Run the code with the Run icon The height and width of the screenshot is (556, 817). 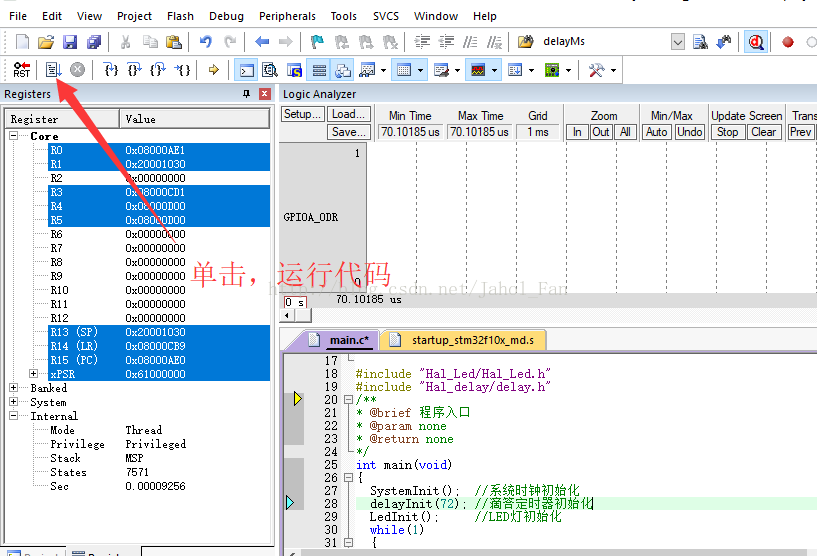coord(53,69)
